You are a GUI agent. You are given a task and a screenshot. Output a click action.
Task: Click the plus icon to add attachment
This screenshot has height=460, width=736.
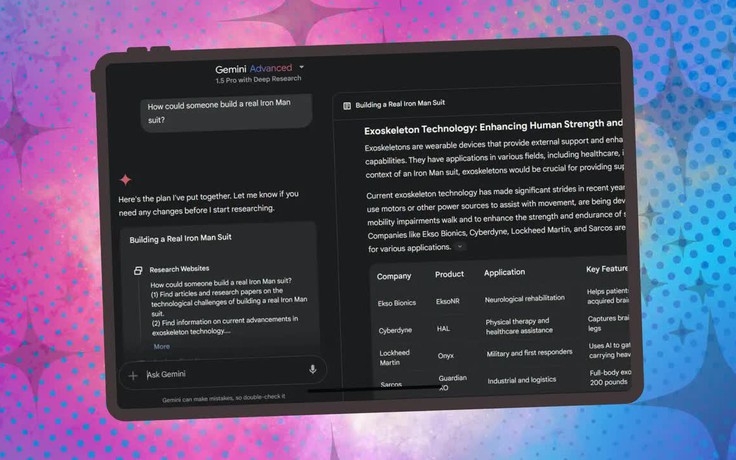[133, 375]
